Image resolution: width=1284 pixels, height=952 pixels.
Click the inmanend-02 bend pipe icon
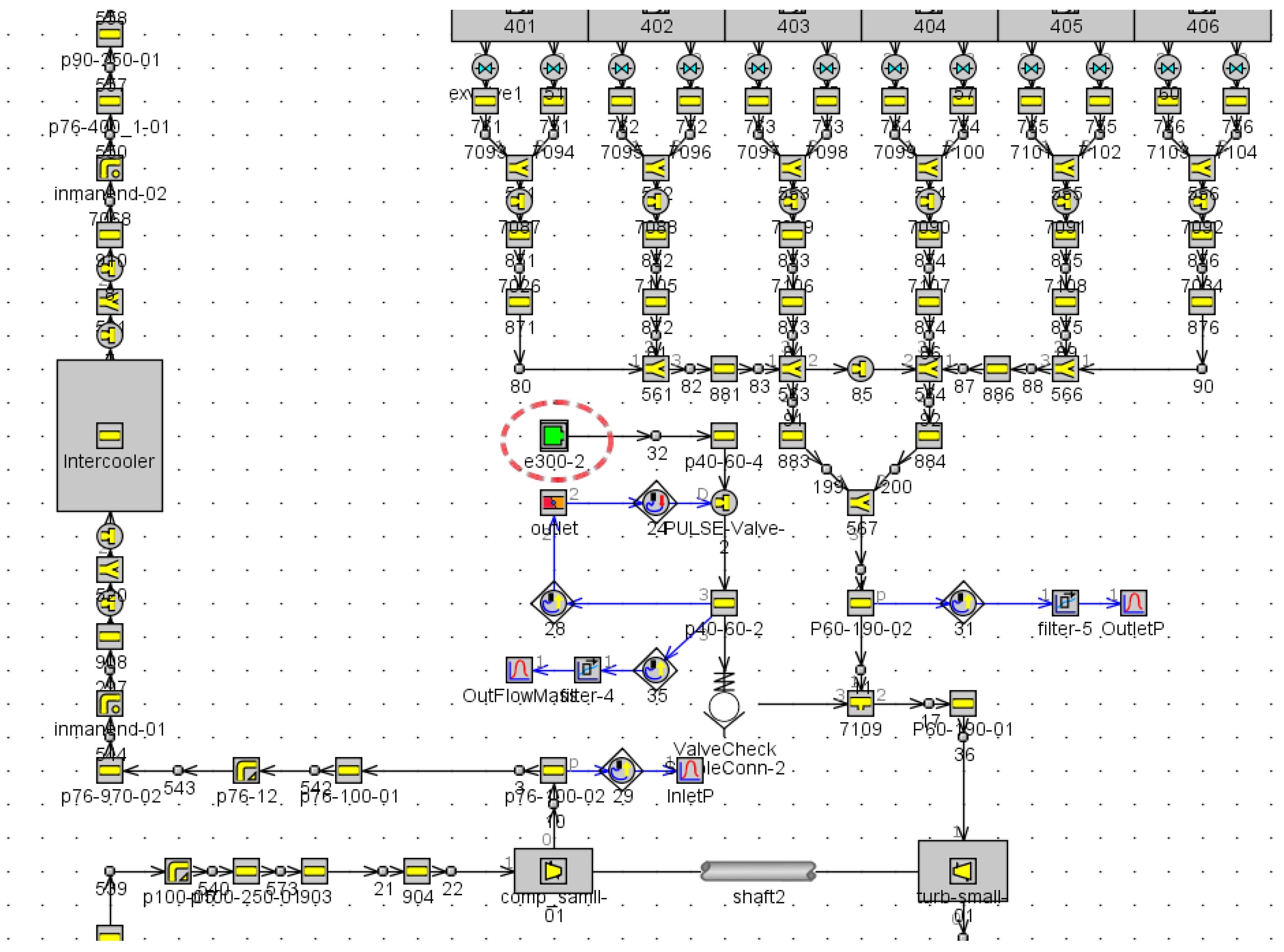(x=109, y=168)
